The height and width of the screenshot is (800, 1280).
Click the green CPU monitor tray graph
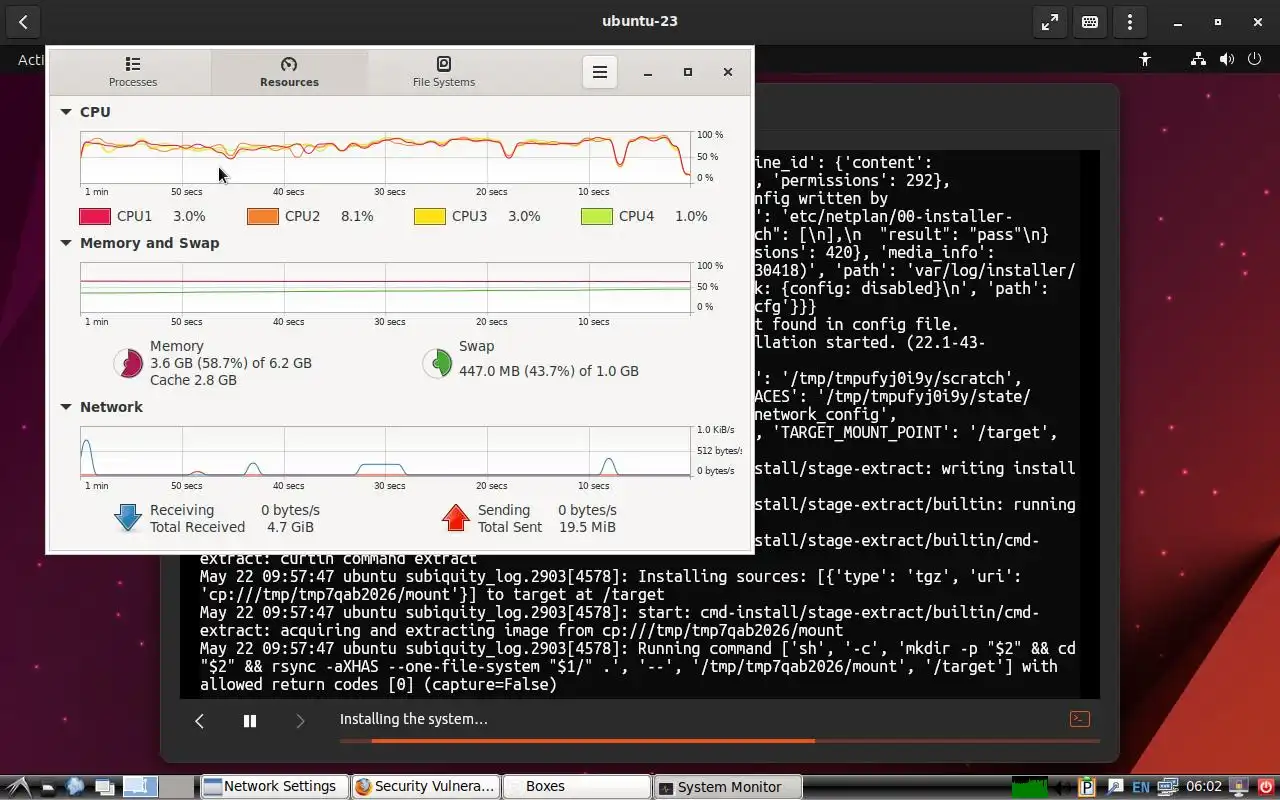coord(1029,787)
